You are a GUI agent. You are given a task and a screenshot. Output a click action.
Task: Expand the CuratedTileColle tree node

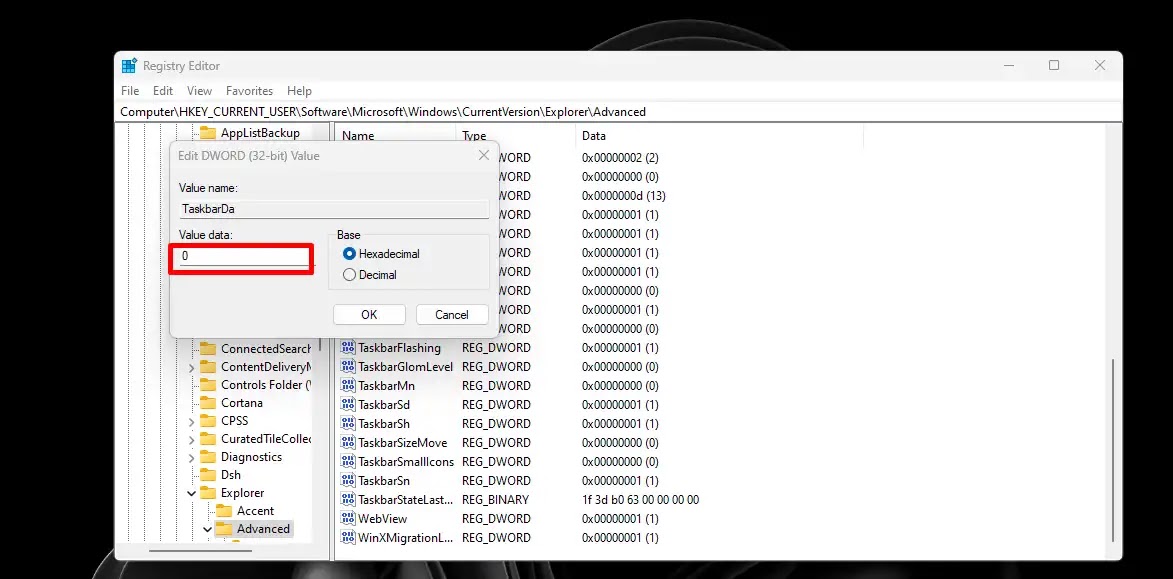[191, 439]
